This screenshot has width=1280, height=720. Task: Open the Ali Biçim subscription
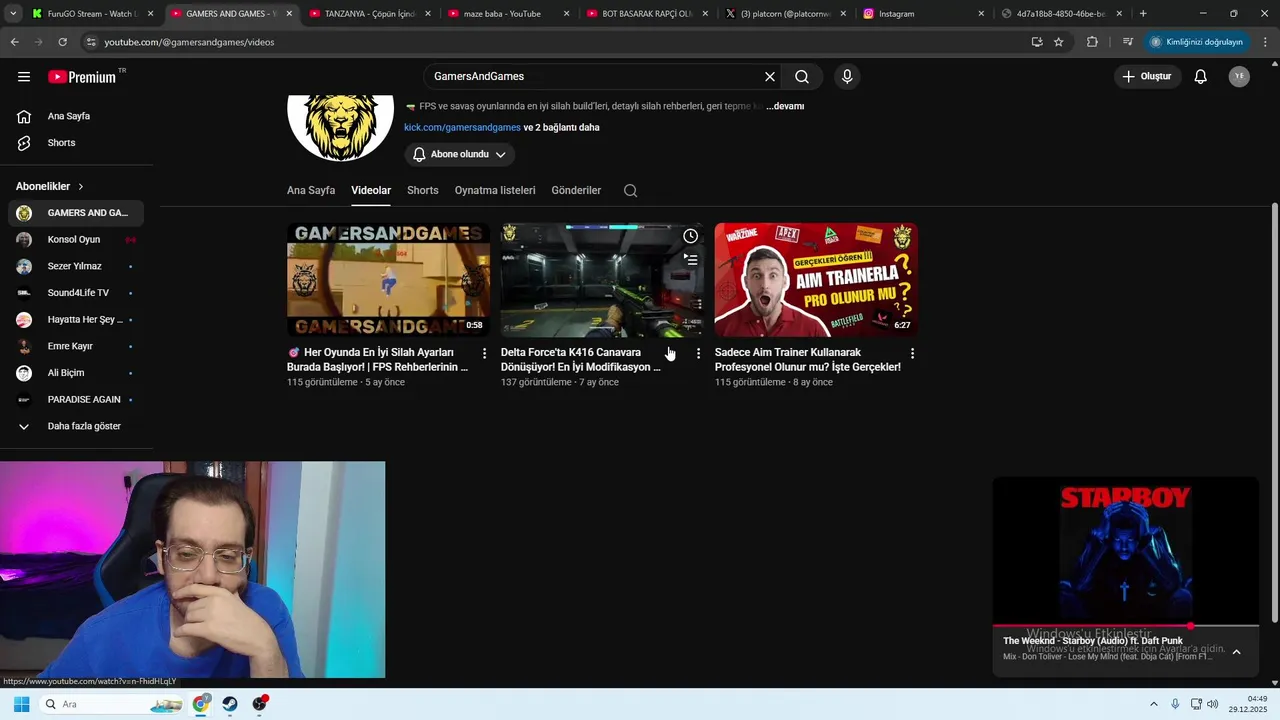pyautogui.click(x=76, y=373)
